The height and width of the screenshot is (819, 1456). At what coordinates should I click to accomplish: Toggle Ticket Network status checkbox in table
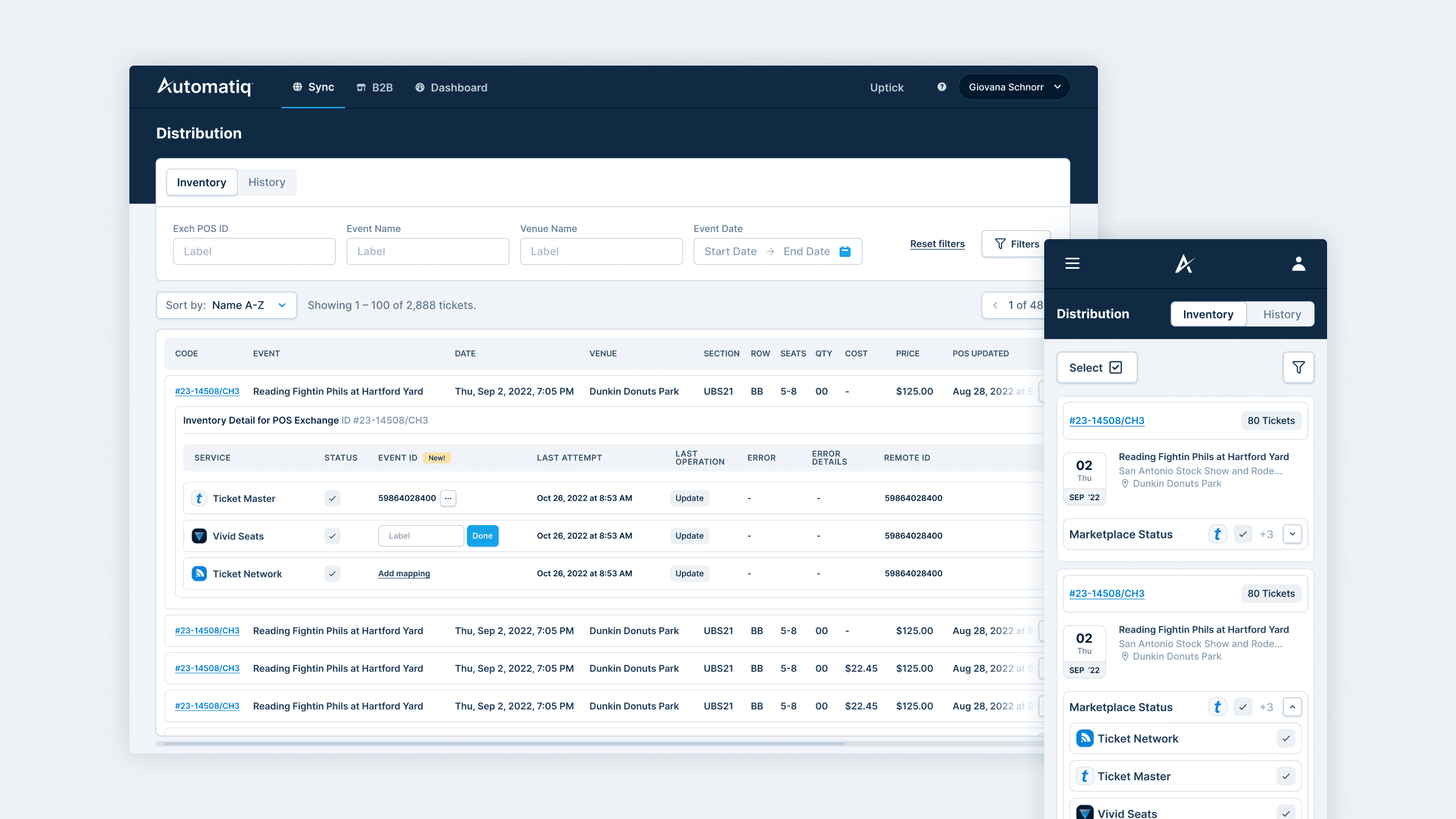(333, 573)
